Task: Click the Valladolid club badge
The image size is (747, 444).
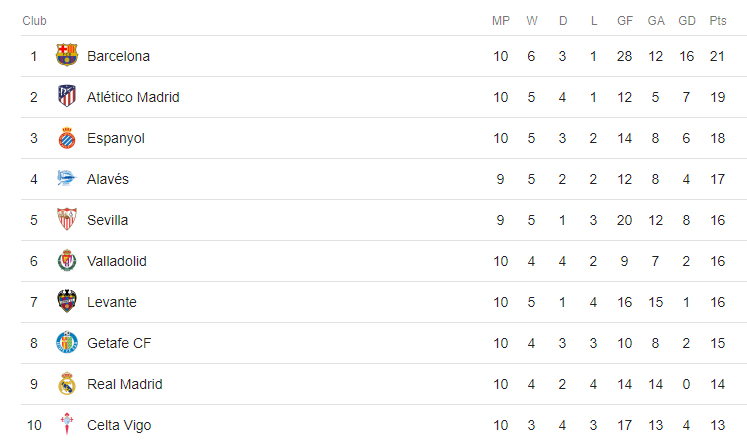Action: point(67,261)
